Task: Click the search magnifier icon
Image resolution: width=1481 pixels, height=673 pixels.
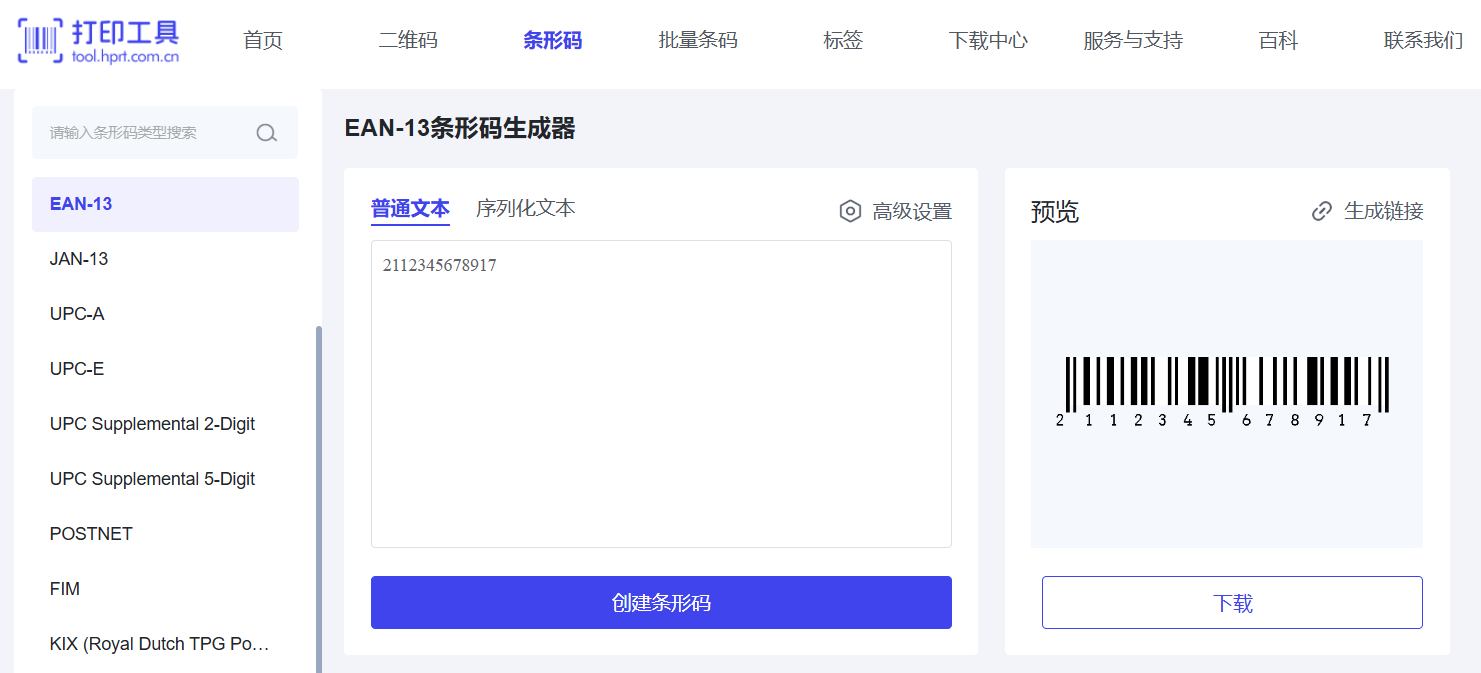Action: [266, 133]
